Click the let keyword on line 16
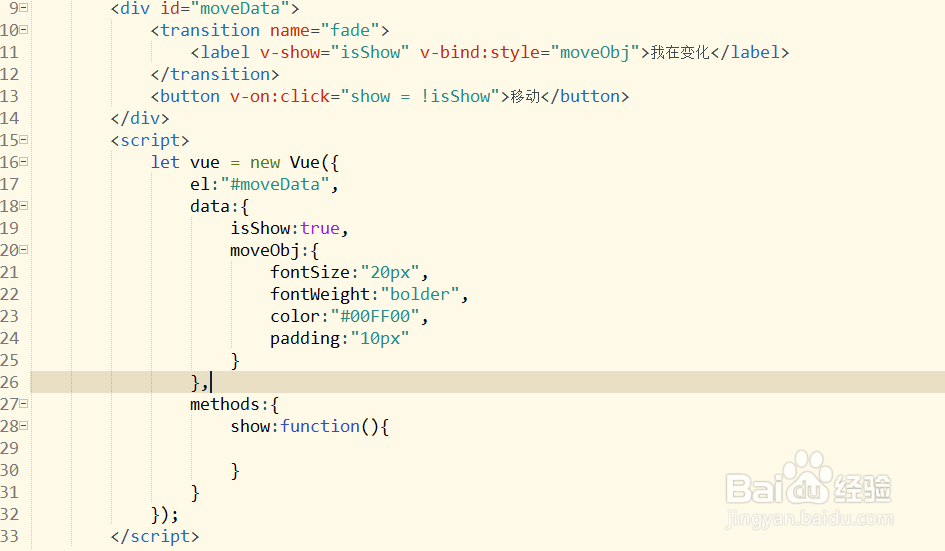The width and height of the screenshot is (945, 551). click(165, 162)
